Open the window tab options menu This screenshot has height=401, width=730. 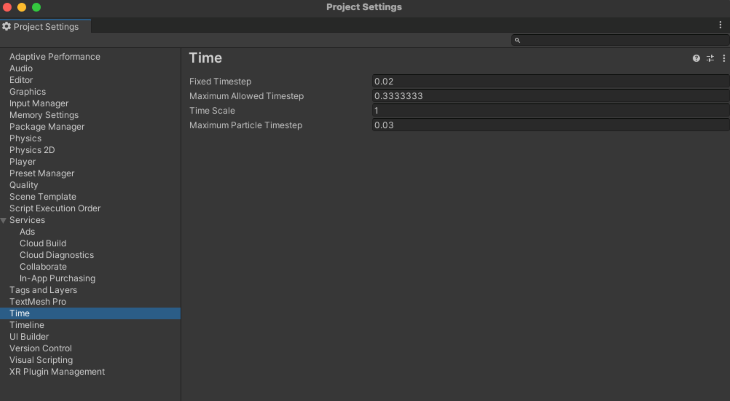coord(720,25)
